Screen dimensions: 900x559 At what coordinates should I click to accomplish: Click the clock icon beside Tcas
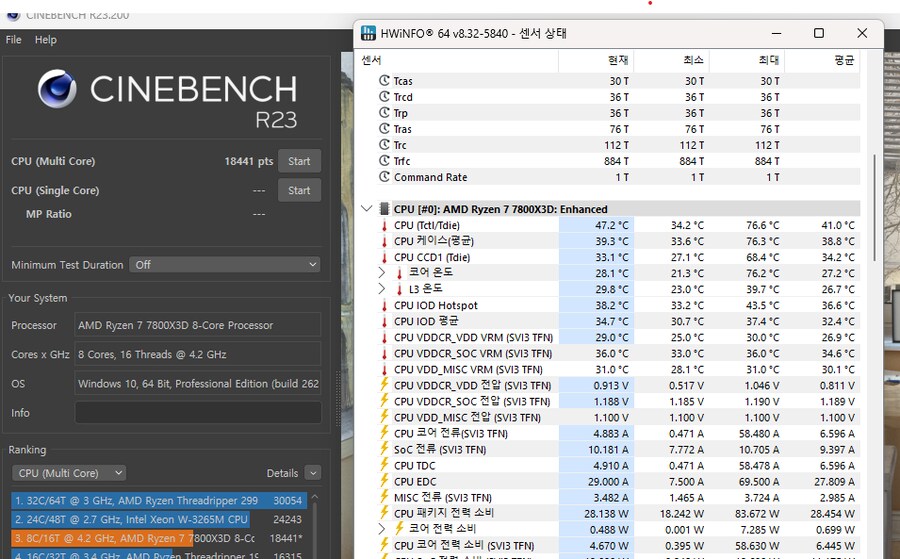(384, 81)
